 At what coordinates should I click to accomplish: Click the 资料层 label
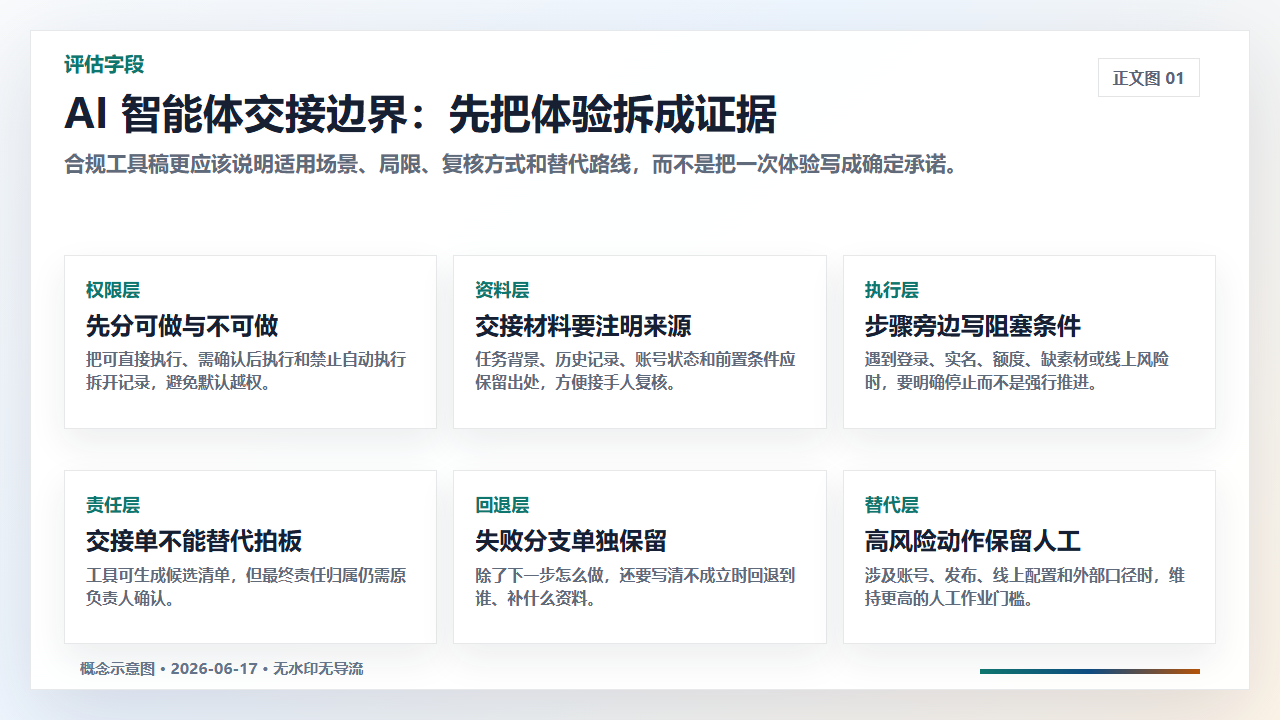pyautogui.click(x=502, y=291)
